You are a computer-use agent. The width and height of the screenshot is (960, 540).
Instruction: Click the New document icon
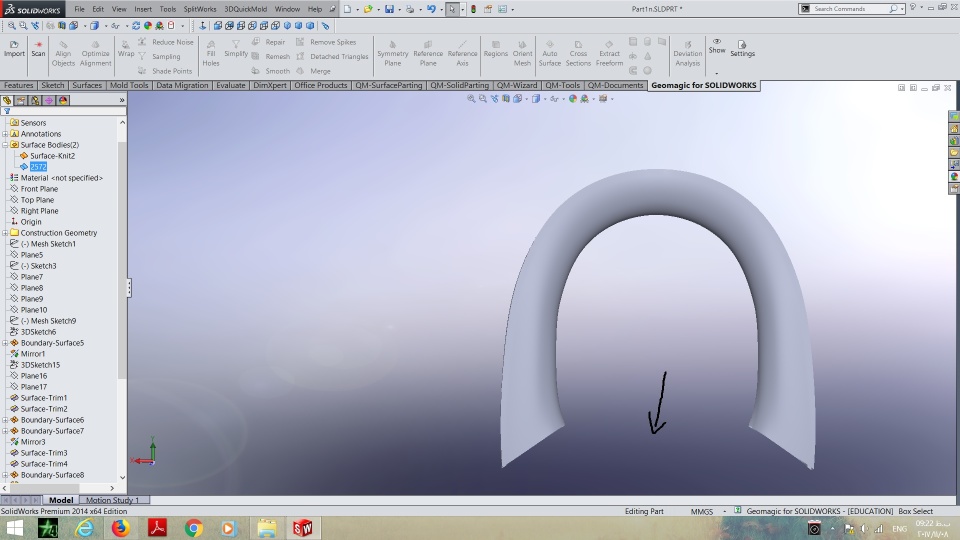347,9
